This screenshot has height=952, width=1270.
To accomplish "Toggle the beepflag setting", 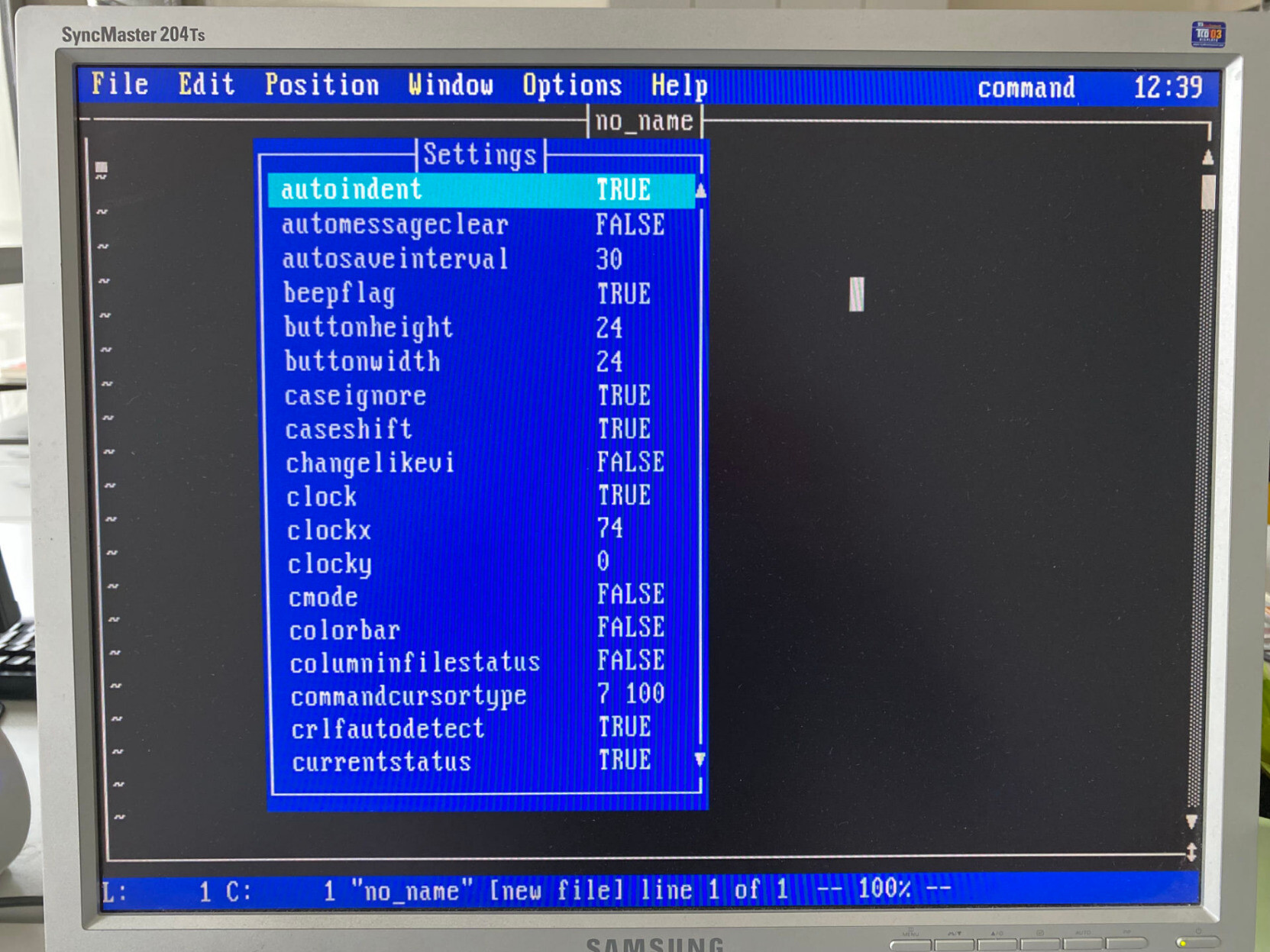I will (482, 293).
